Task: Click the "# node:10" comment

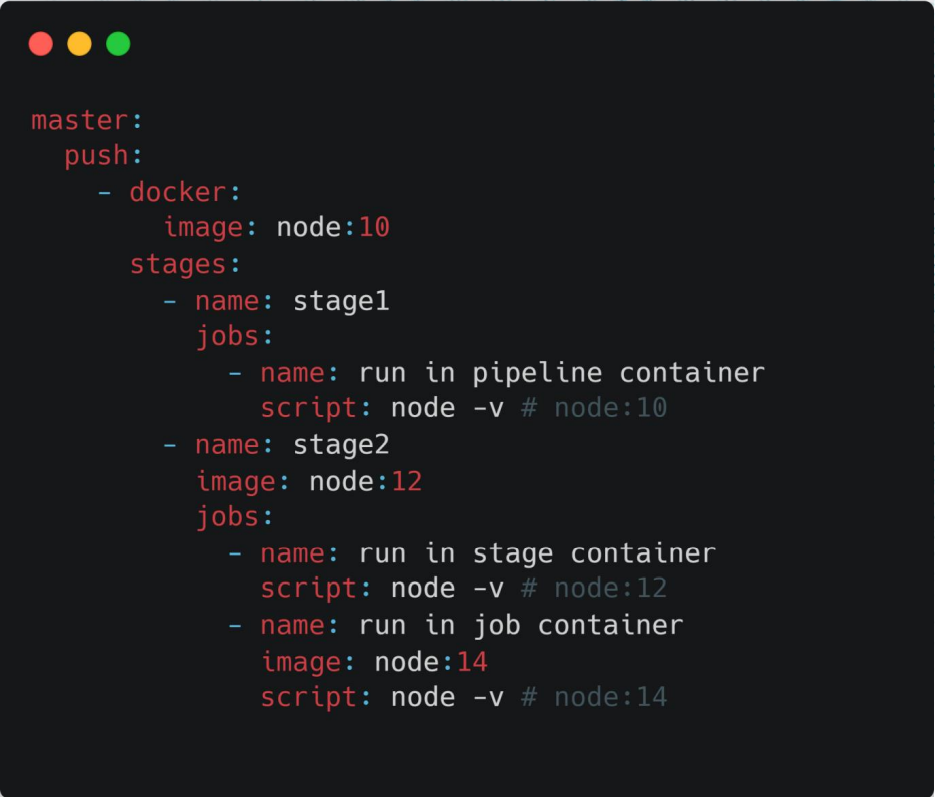Action: click(594, 409)
